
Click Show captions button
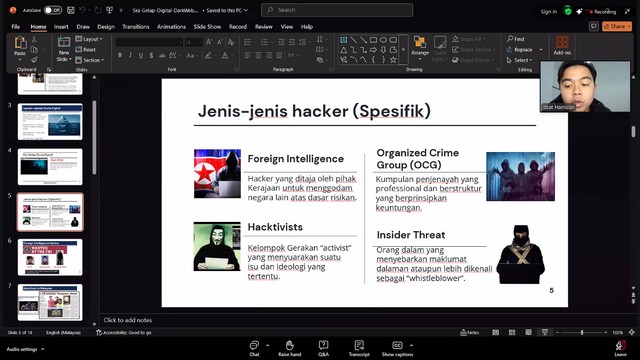click(398, 348)
